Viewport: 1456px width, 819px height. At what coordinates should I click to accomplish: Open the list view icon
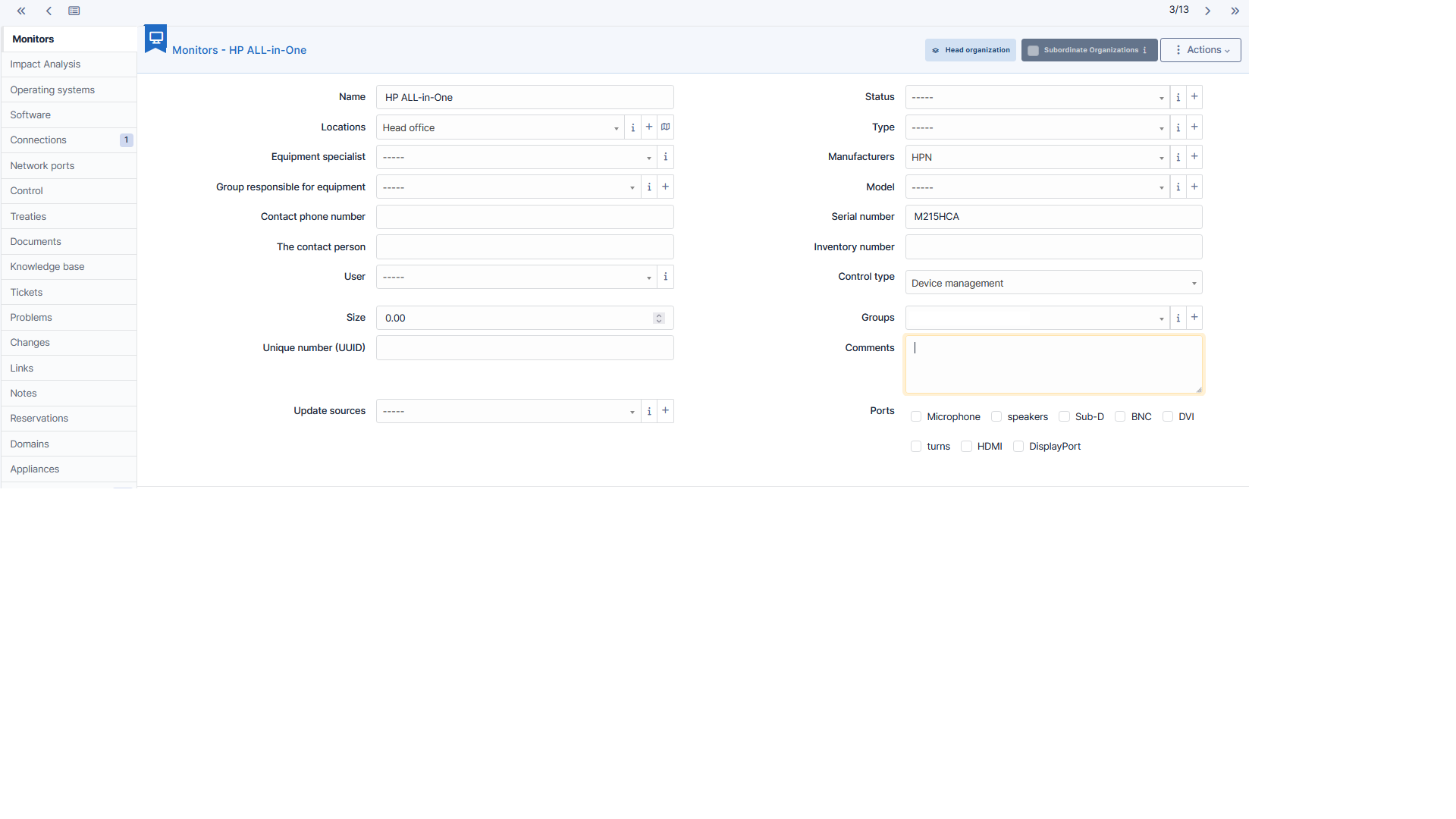pyautogui.click(x=74, y=11)
